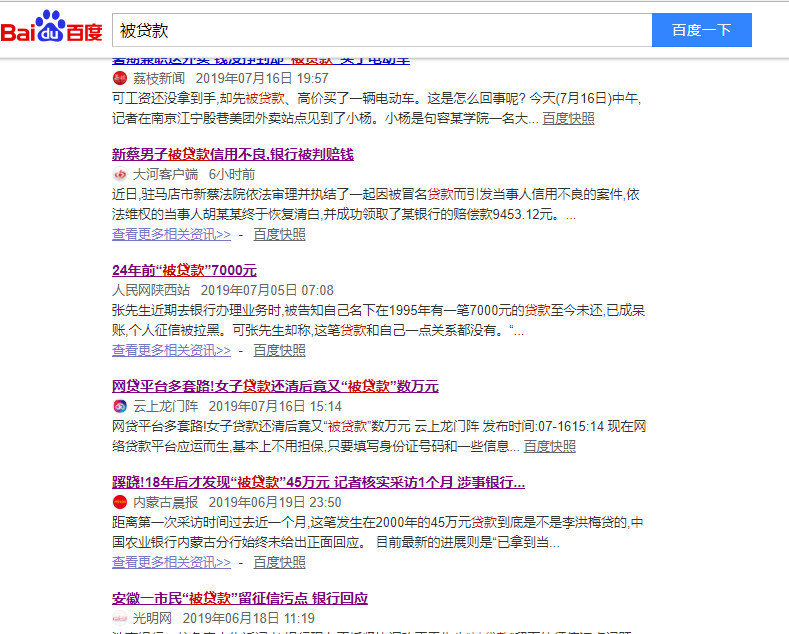
Task: Open the 新蔡男子被贷款信用不良 result title
Action: click(232, 154)
